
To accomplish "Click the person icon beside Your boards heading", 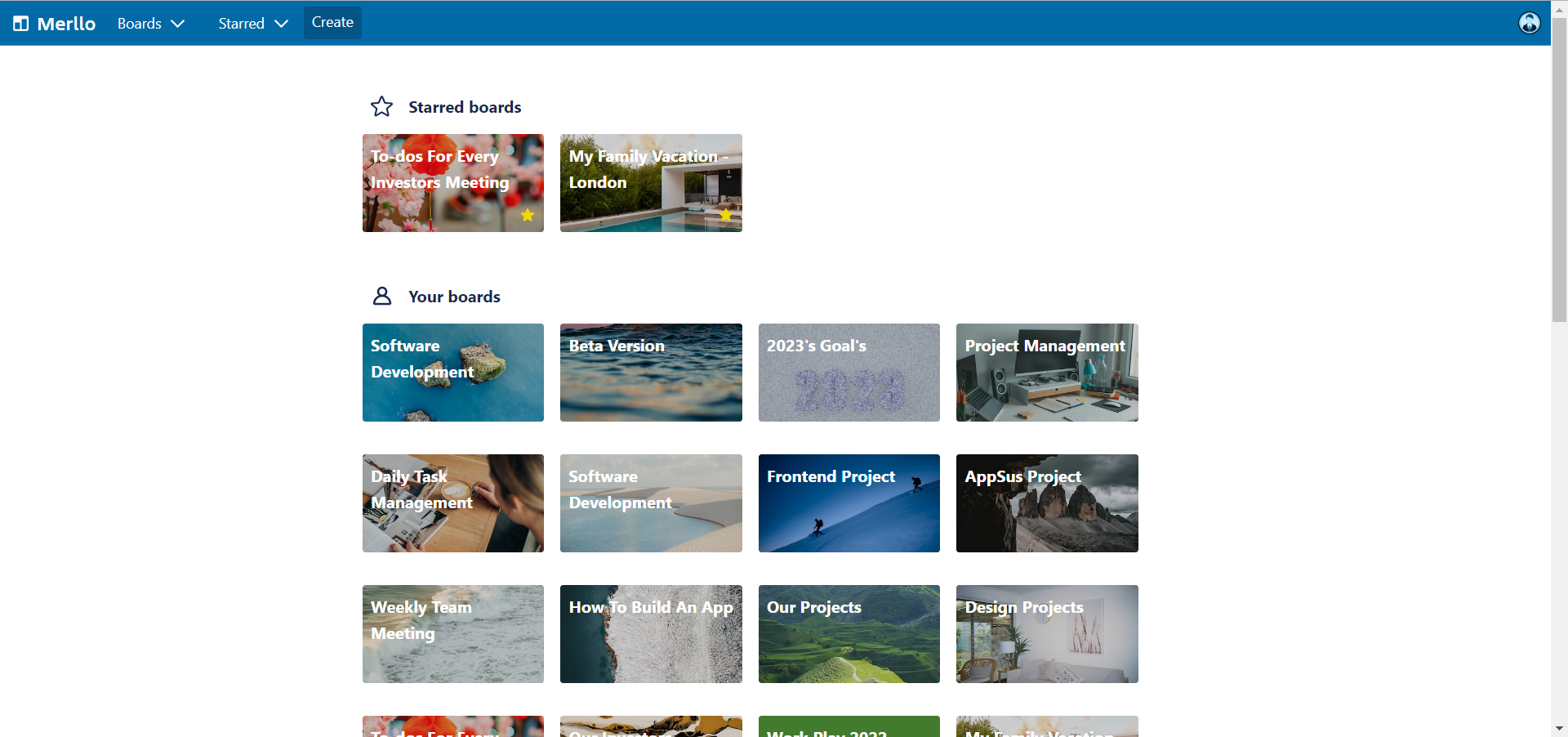I will pyautogui.click(x=381, y=296).
